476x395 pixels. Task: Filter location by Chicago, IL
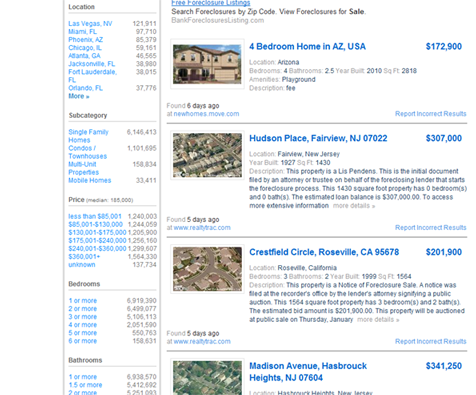(x=85, y=48)
